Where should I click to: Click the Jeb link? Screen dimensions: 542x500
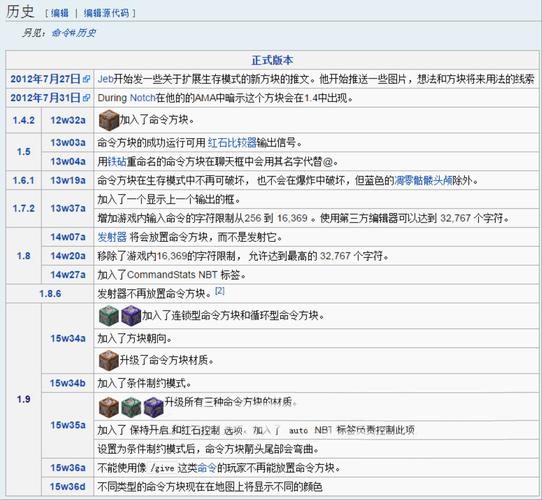click(x=105, y=79)
